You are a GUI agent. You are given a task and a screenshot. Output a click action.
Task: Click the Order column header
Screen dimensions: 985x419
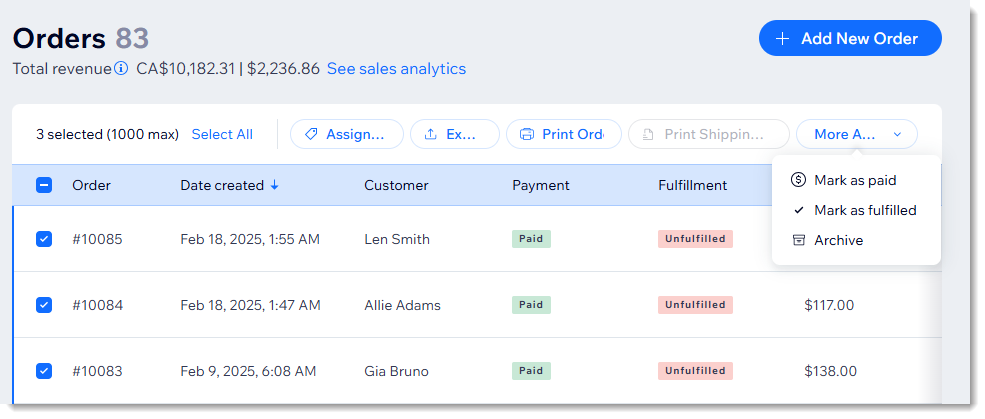pyautogui.click(x=91, y=185)
